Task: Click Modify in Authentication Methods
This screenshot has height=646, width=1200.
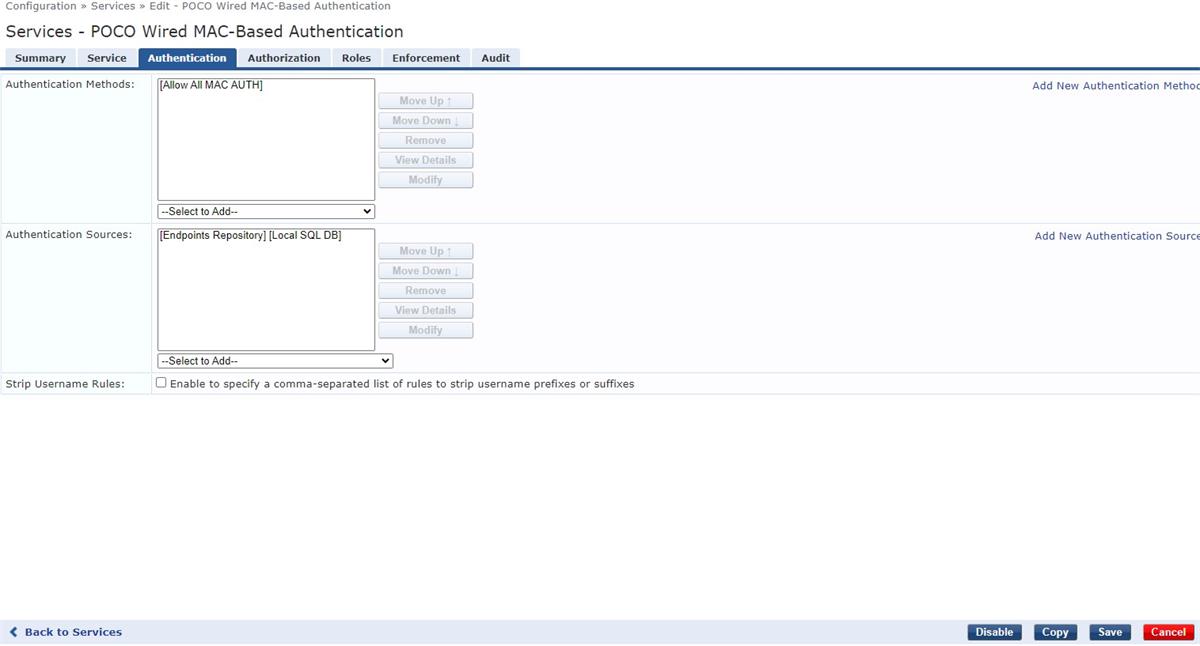Action: [x=426, y=180]
